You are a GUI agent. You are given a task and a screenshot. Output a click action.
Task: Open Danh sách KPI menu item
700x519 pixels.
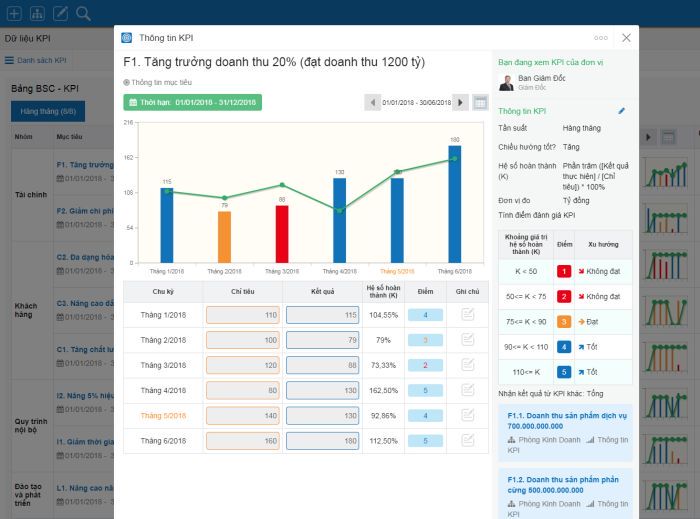(36, 60)
